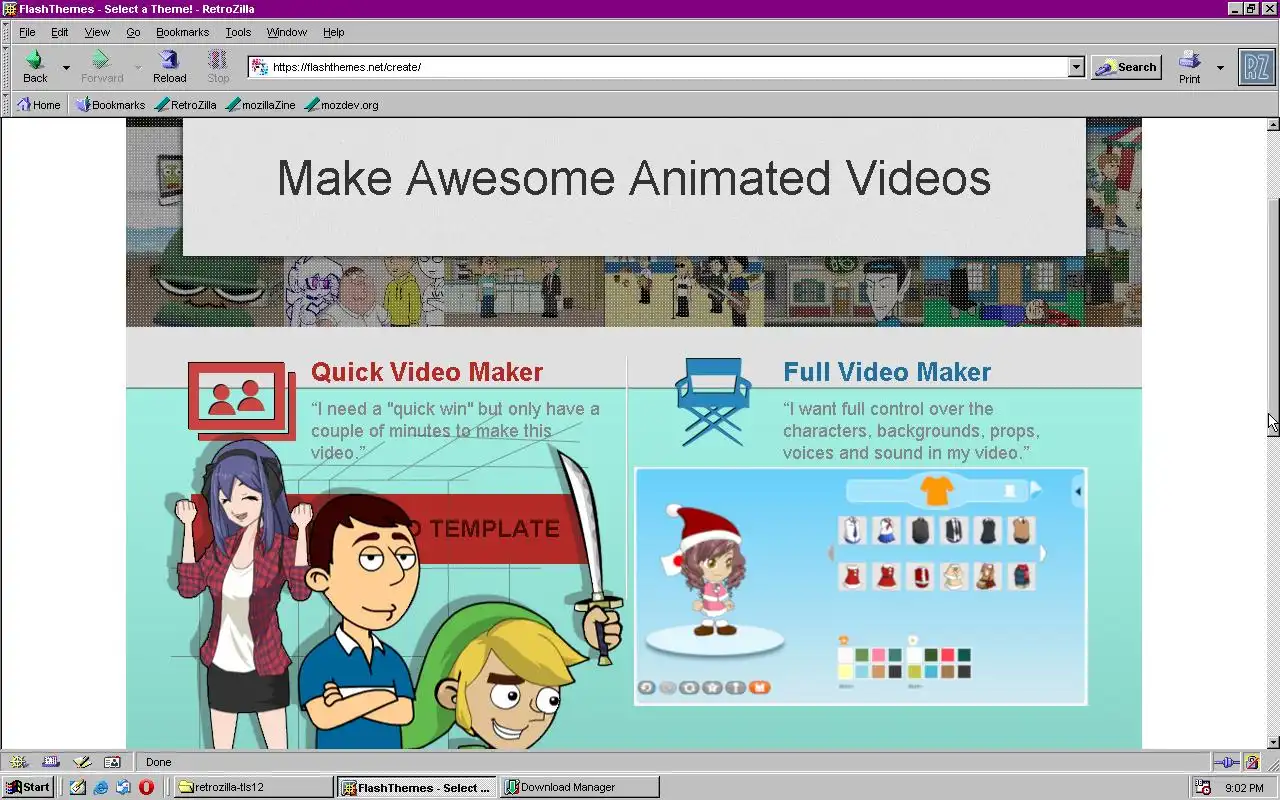Open the Help menu
Viewport: 1280px width, 800px height.
click(x=333, y=32)
